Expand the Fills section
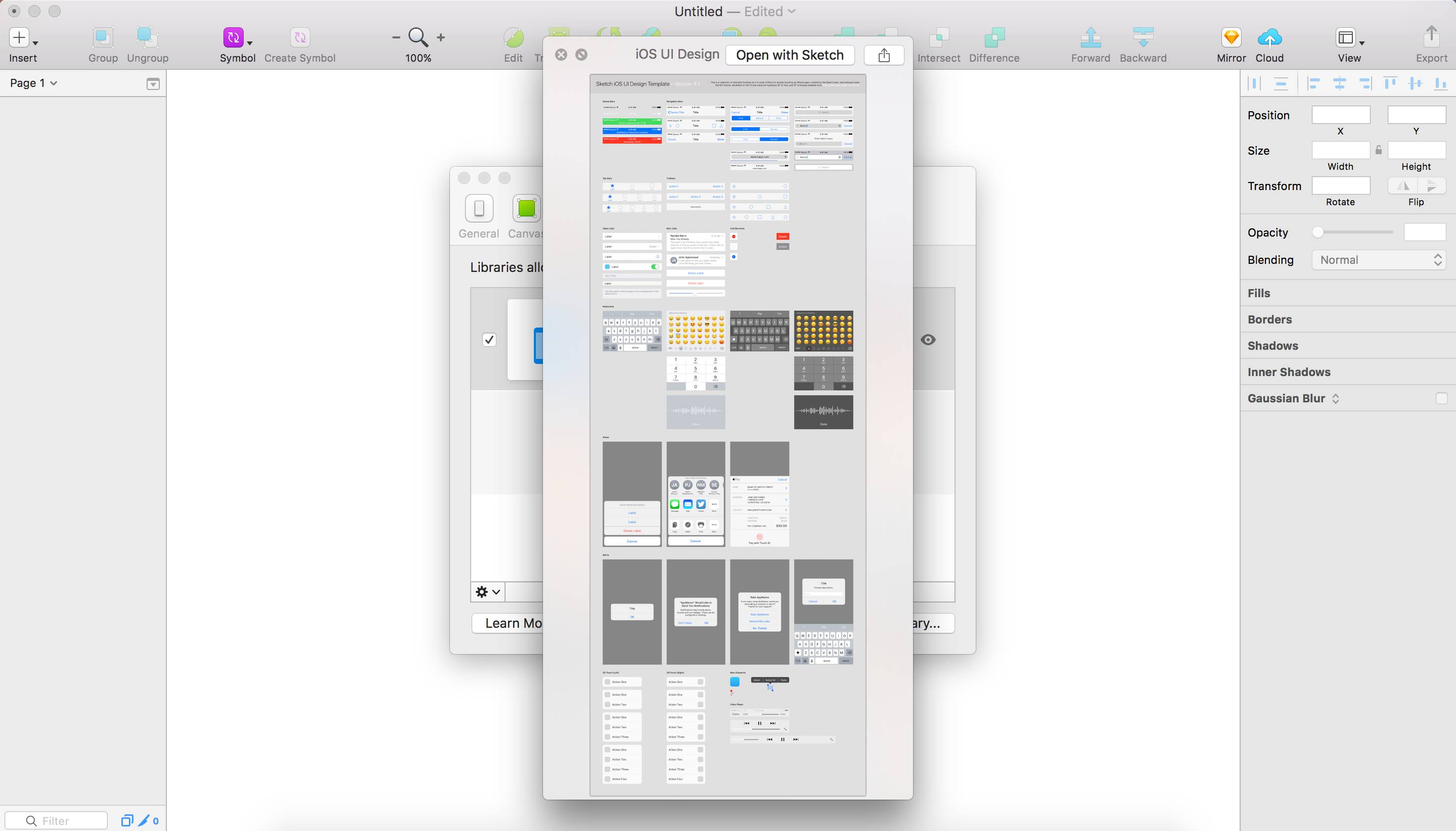The width and height of the screenshot is (1456, 831). [x=1259, y=293]
